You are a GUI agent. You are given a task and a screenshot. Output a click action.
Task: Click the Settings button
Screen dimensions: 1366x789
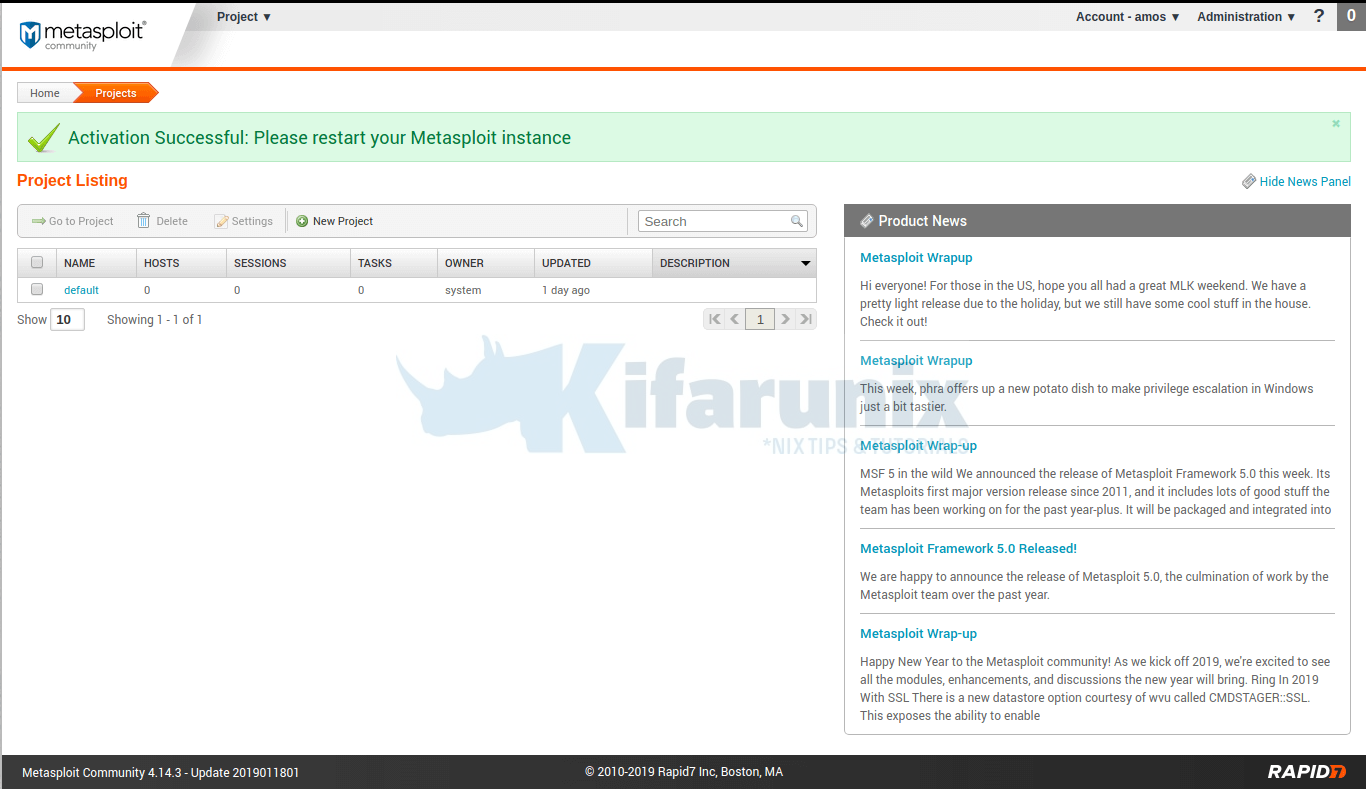pyautogui.click(x=244, y=221)
